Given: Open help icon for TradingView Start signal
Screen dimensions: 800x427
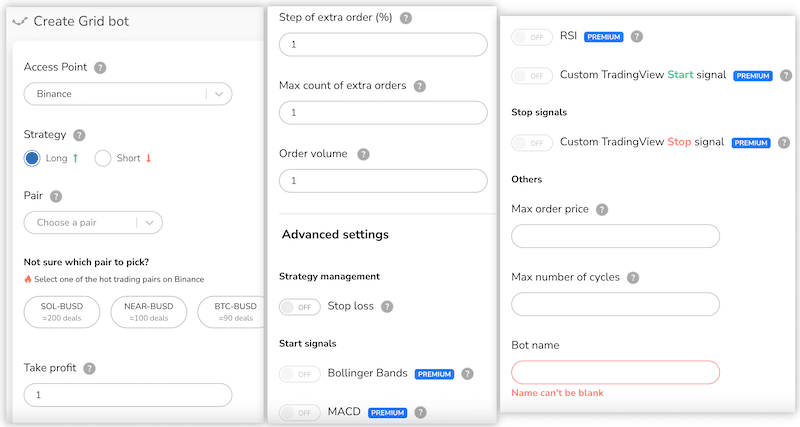Looking at the screenshot, I should pyautogui.click(x=786, y=76).
